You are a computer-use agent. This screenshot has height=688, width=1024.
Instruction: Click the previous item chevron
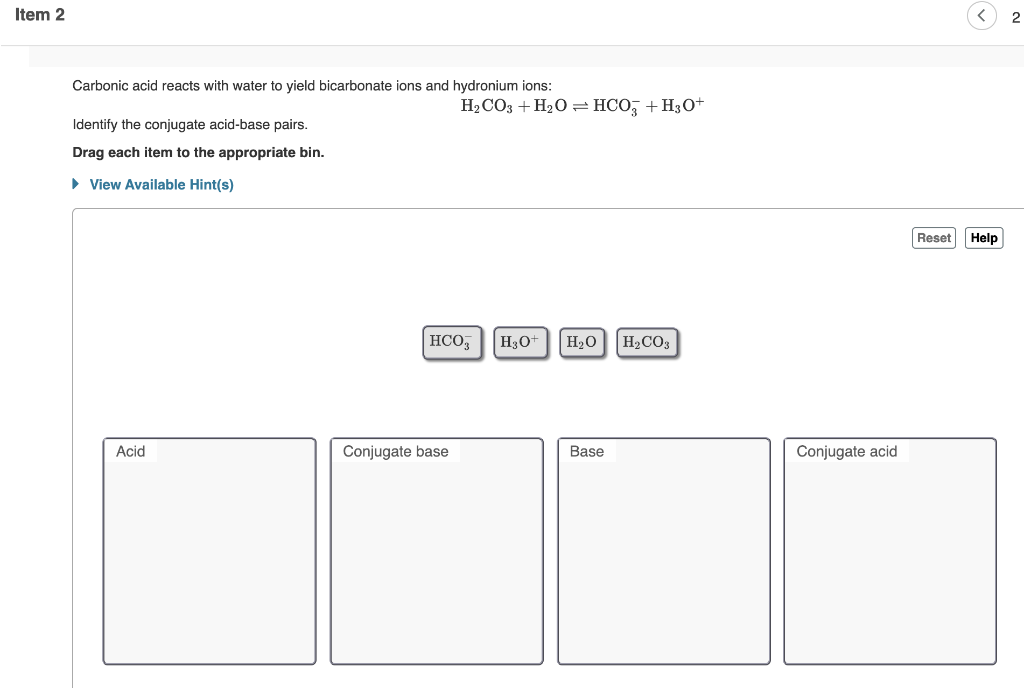click(981, 16)
